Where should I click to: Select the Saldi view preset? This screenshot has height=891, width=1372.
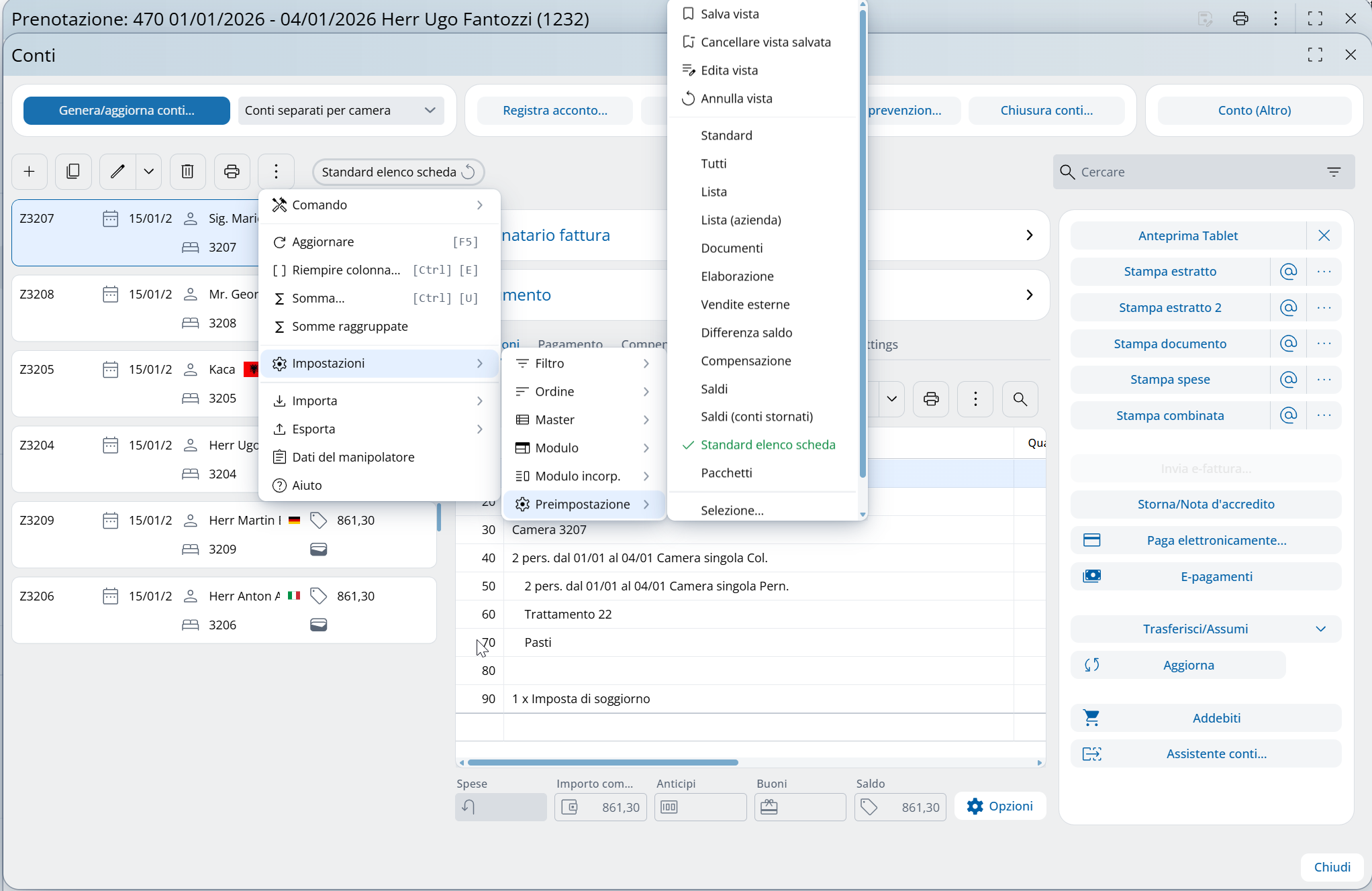(714, 388)
